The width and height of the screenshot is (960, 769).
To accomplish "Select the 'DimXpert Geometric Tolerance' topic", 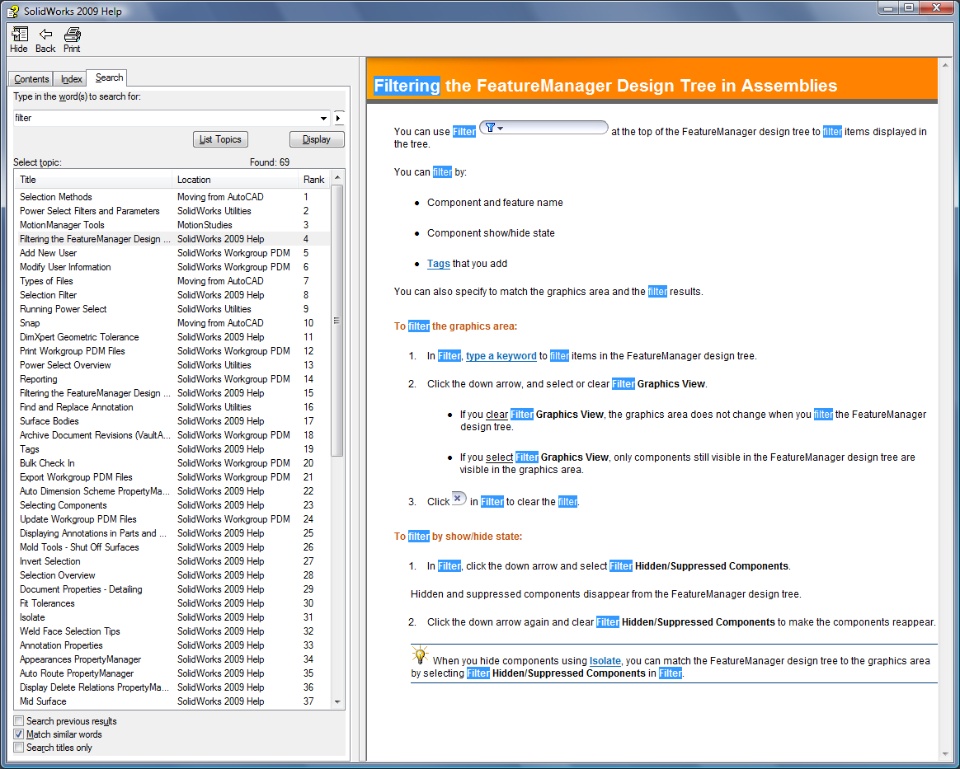I will 172,337.
